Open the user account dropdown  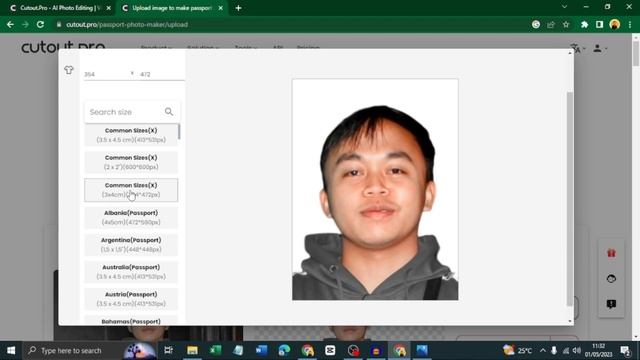click(600, 49)
